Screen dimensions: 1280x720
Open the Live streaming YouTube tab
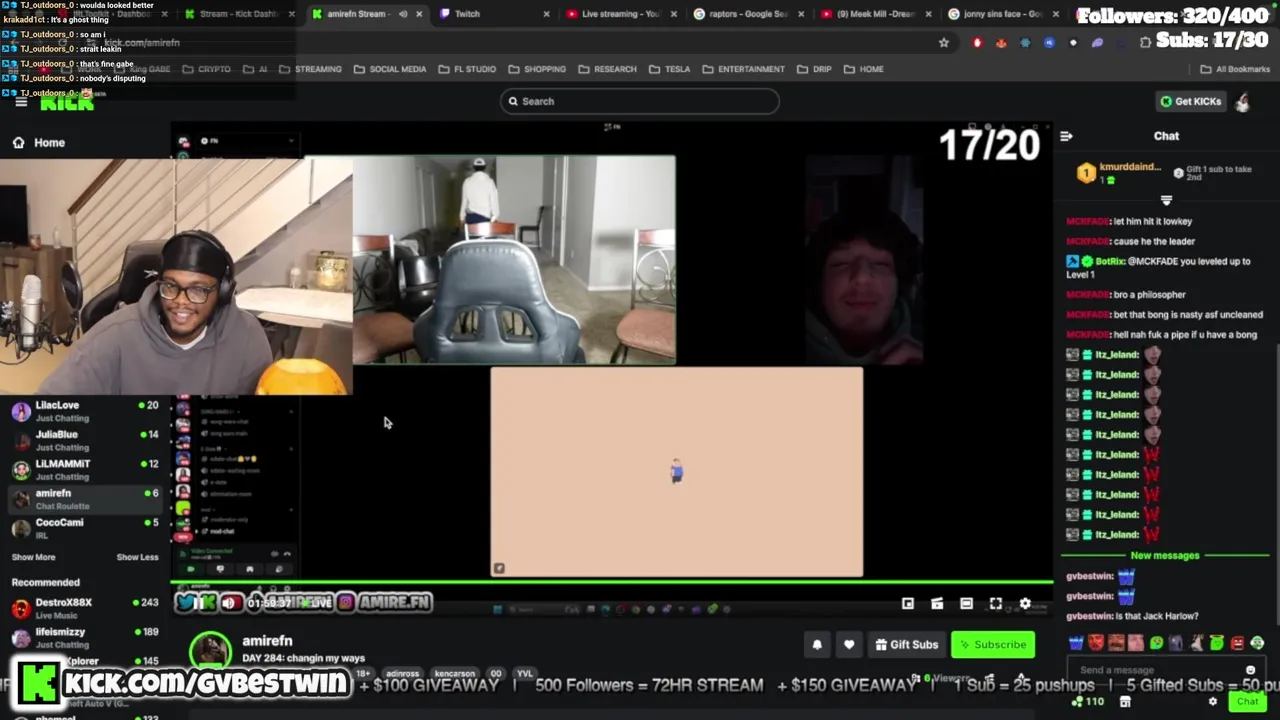coord(622,14)
